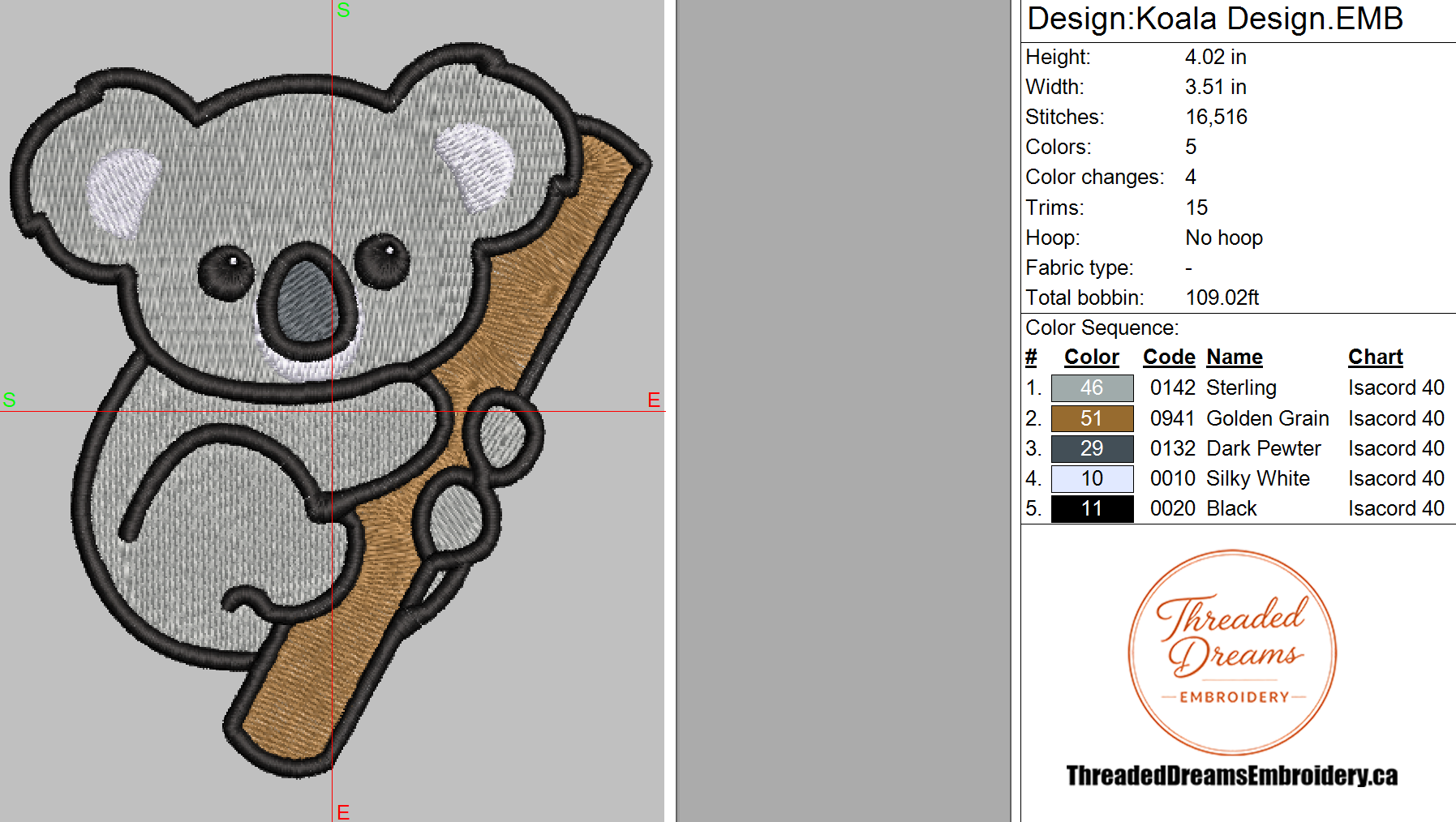The height and width of the screenshot is (822, 1456).
Task: Click the 'Color changes:' label
Action: [x=1095, y=177]
